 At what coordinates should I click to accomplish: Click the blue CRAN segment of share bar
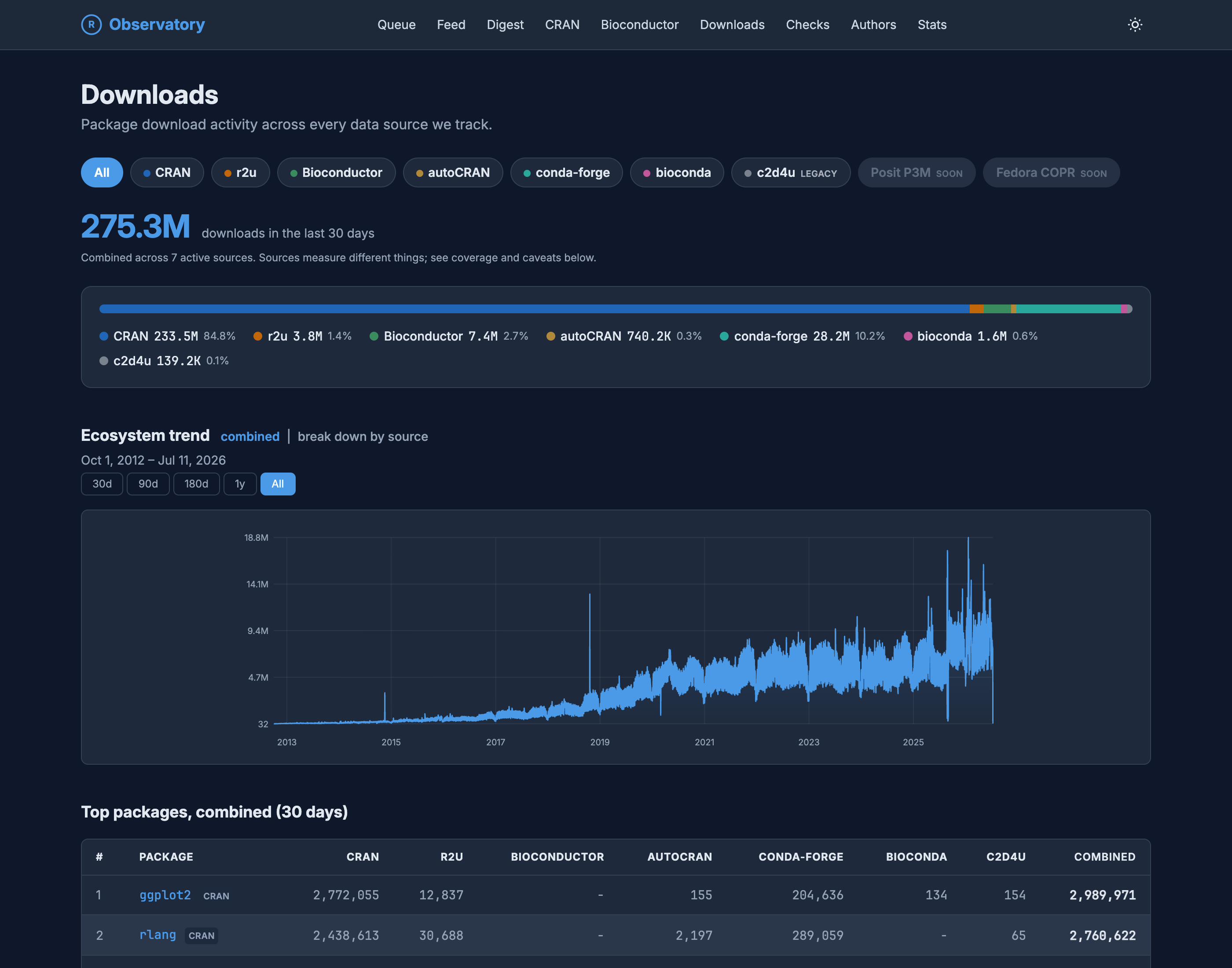pos(535,309)
